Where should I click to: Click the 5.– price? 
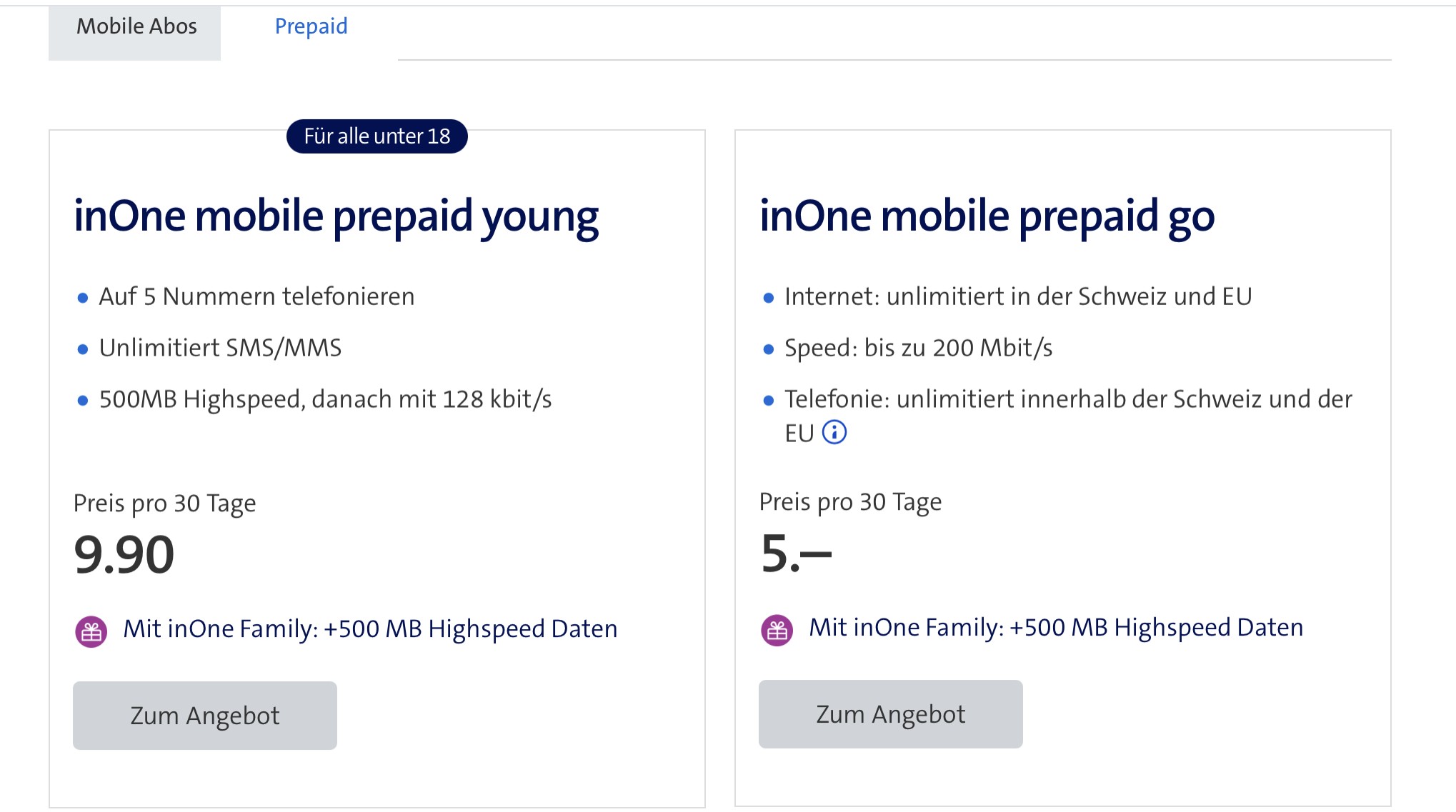coord(796,553)
